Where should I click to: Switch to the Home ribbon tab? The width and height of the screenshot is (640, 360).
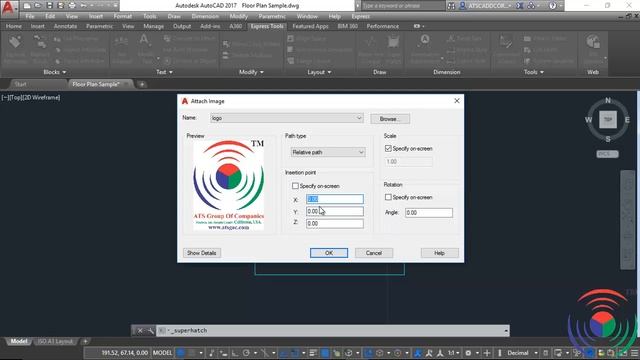coord(14,26)
